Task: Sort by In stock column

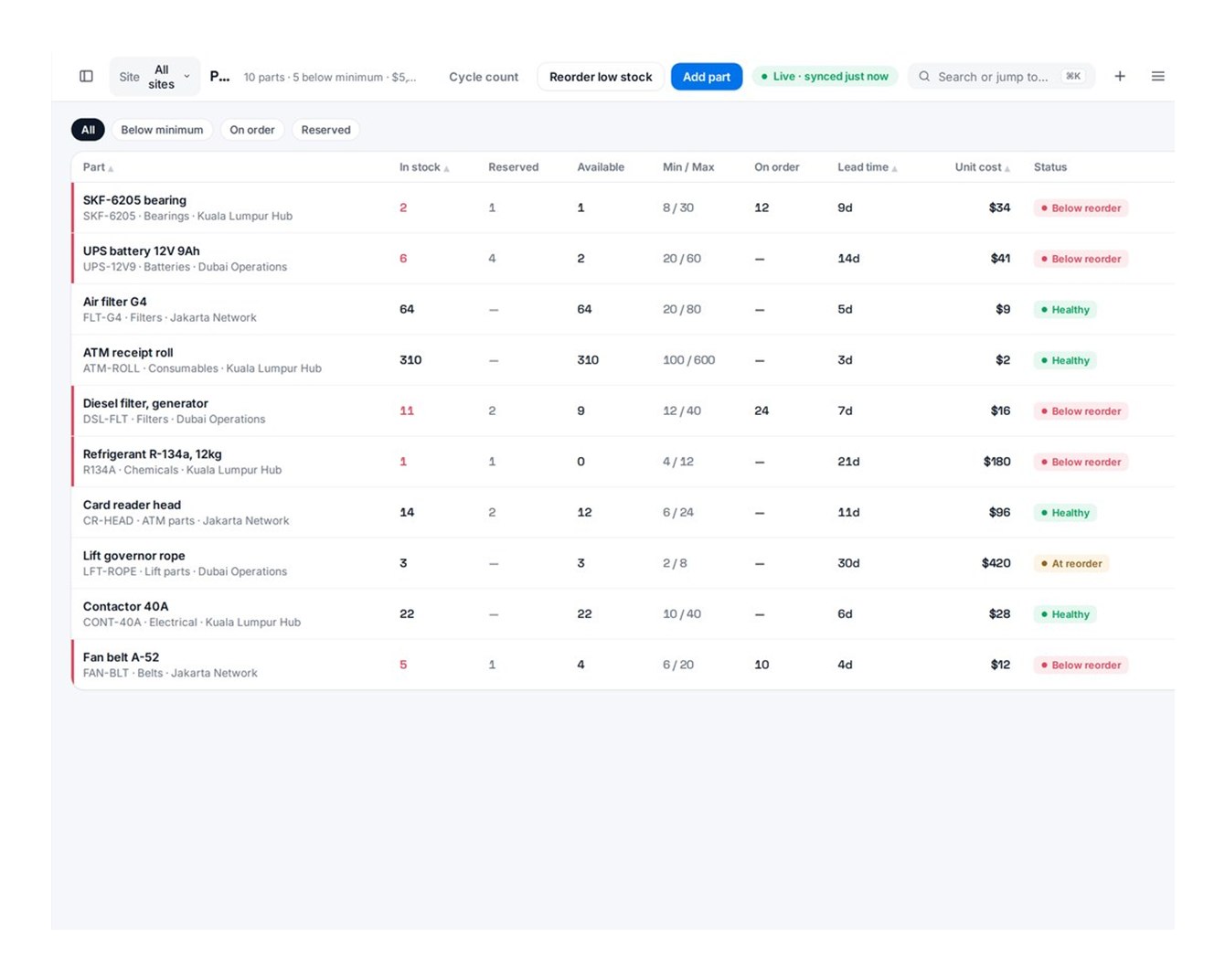Action: [x=423, y=167]
